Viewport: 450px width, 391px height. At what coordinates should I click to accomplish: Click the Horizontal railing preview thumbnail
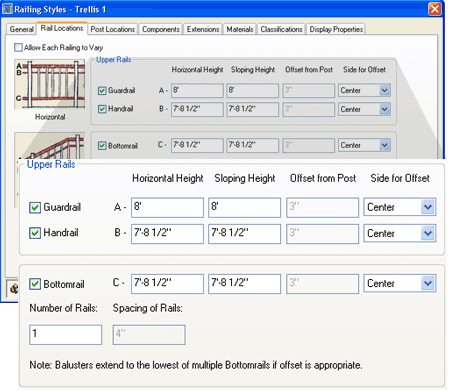[x=49, y=84]
